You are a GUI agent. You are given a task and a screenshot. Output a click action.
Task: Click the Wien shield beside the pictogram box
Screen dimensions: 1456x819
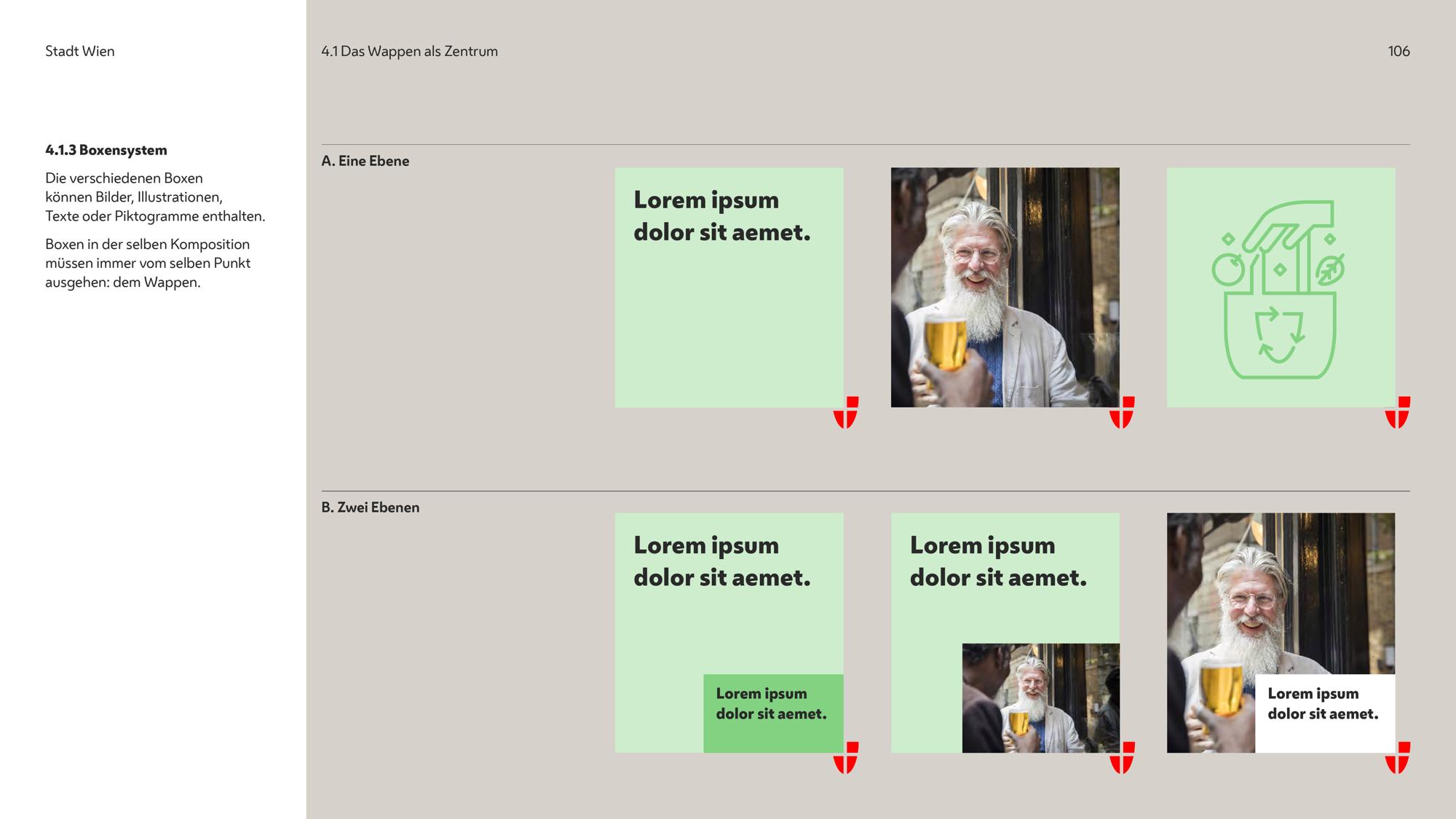click(x=1398, y=413)
